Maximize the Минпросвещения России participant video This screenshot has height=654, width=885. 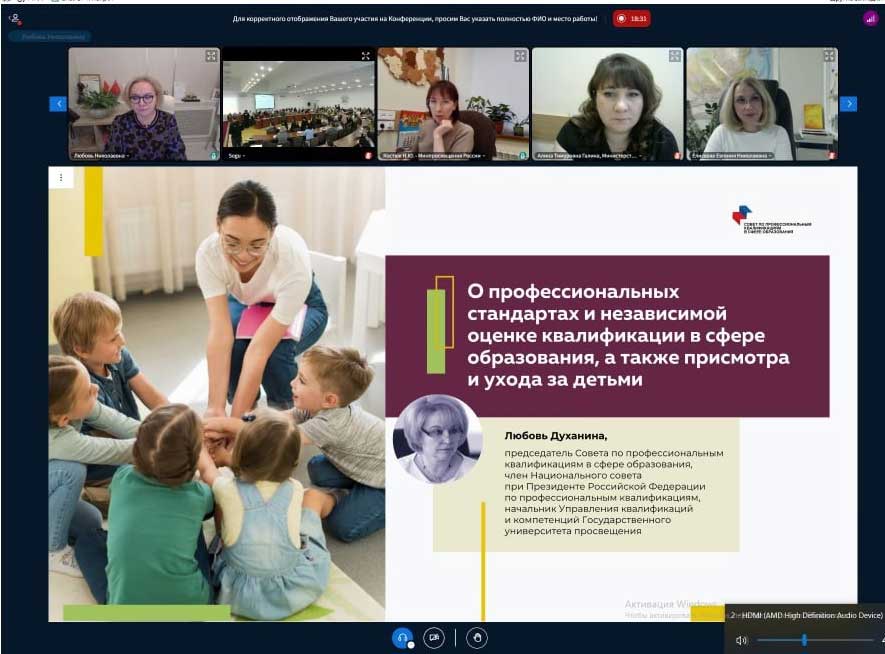(519, 56)
